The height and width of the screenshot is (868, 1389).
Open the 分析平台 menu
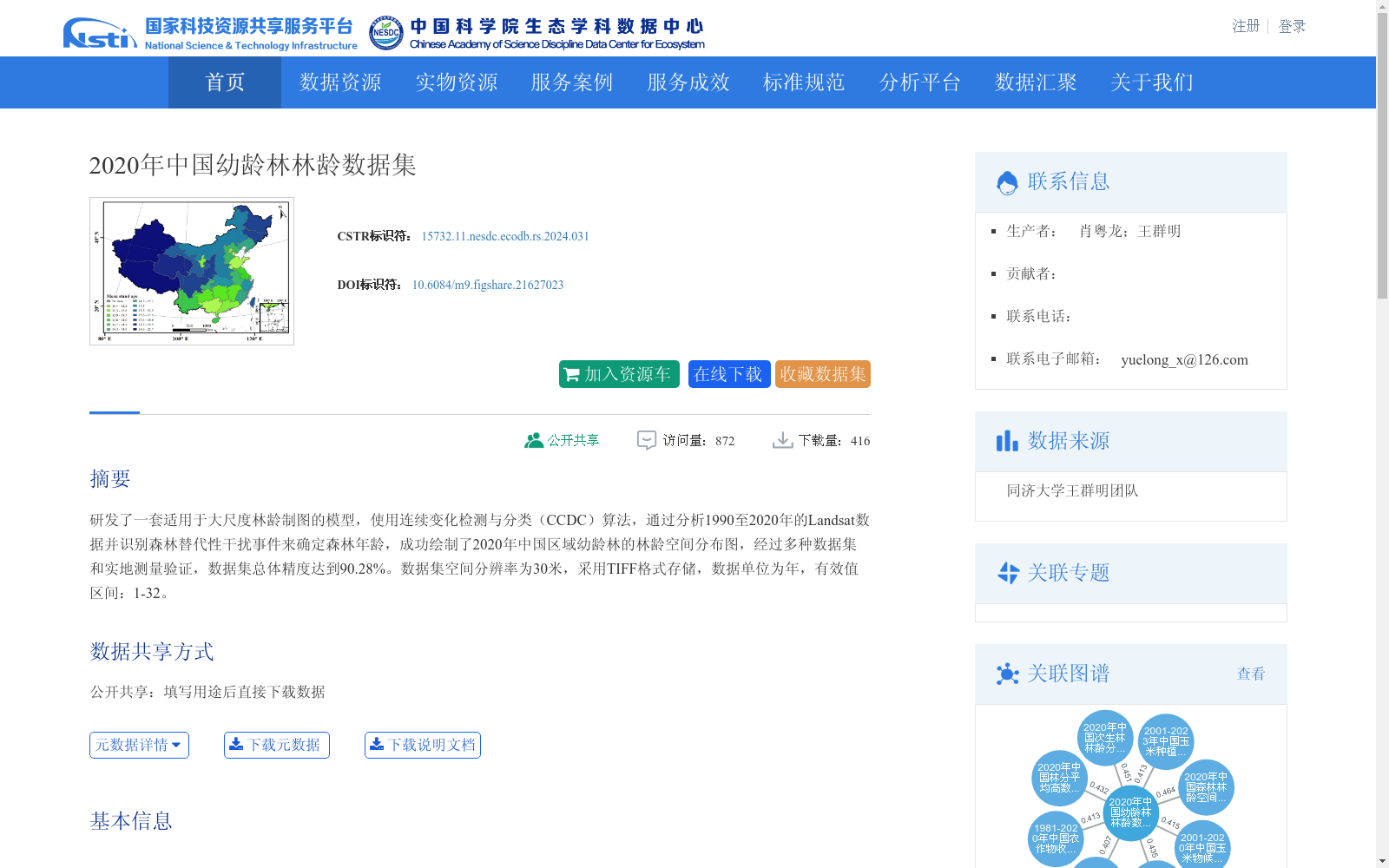point(920,82)
